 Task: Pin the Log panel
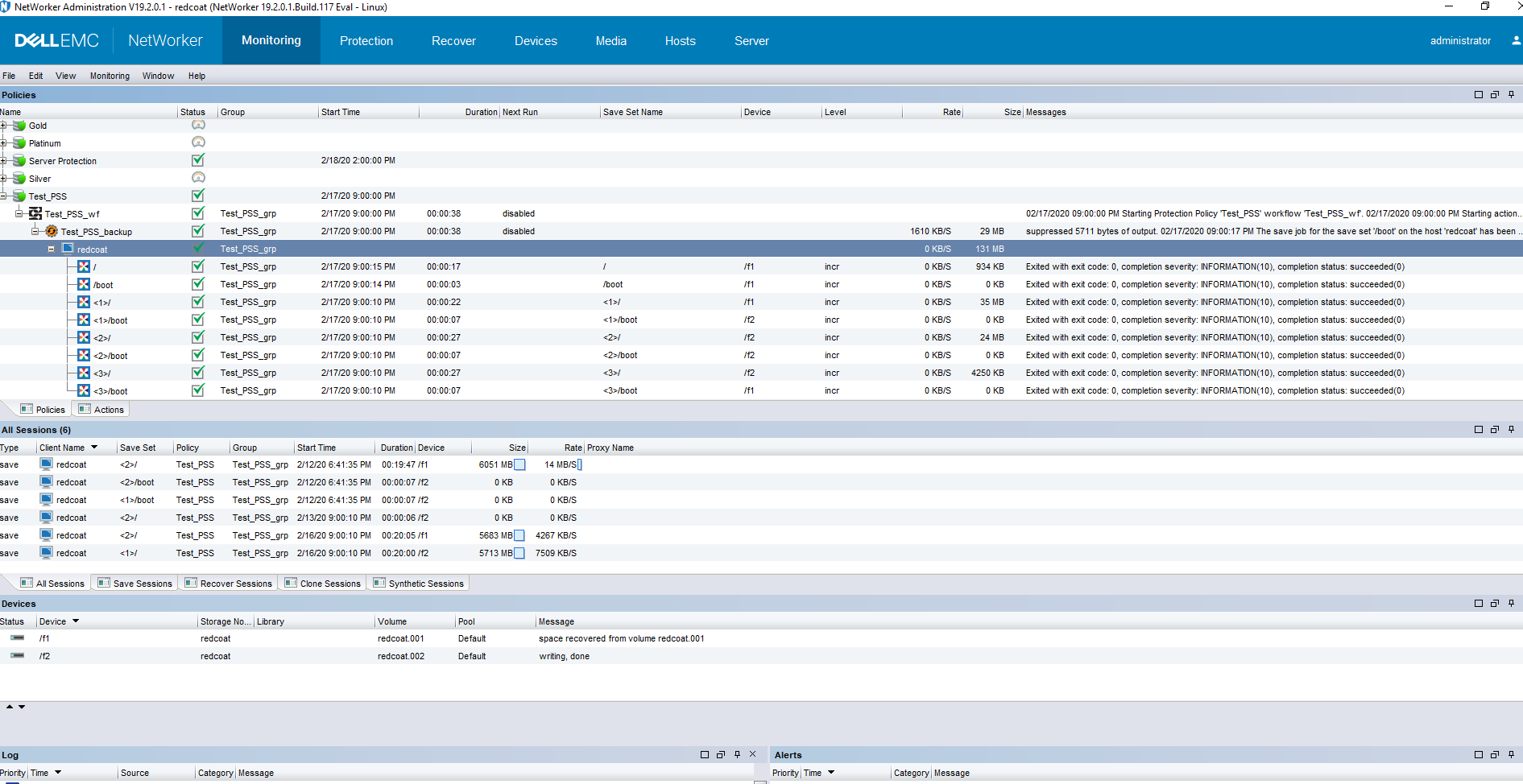pos(736,754)
